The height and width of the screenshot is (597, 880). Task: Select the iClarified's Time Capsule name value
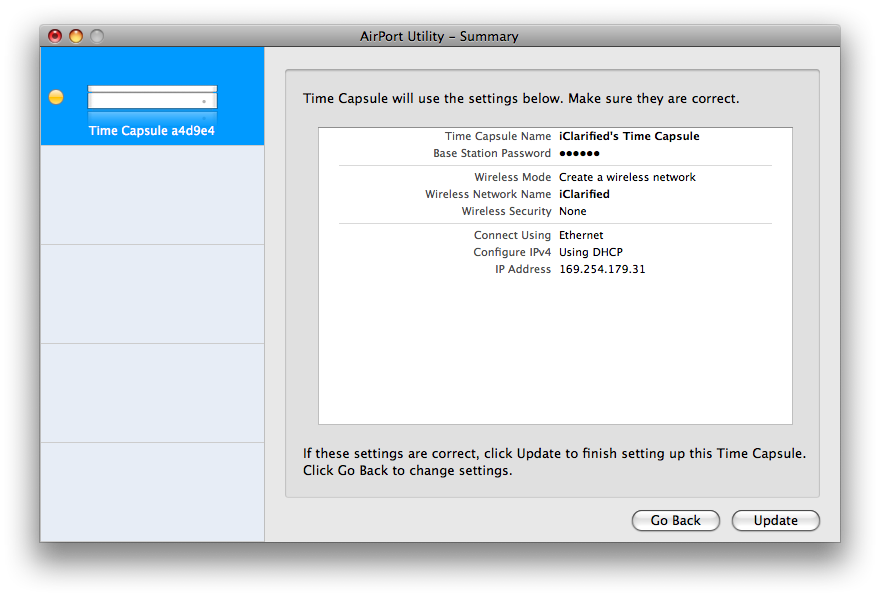tap(629, 136)
